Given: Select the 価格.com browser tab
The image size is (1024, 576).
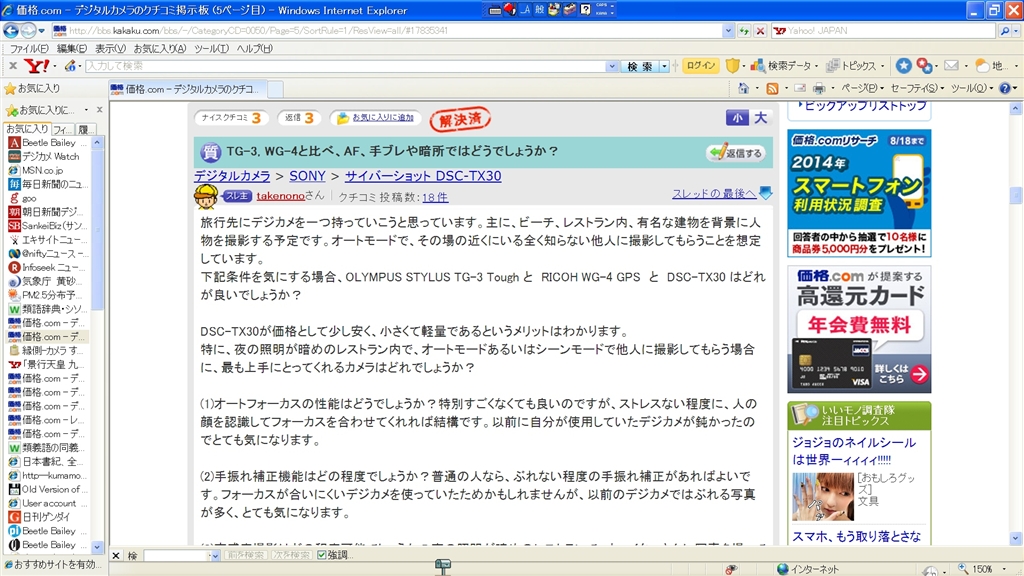Looking at the screenshot, I should pyautogui.click(x=188, y=89).
